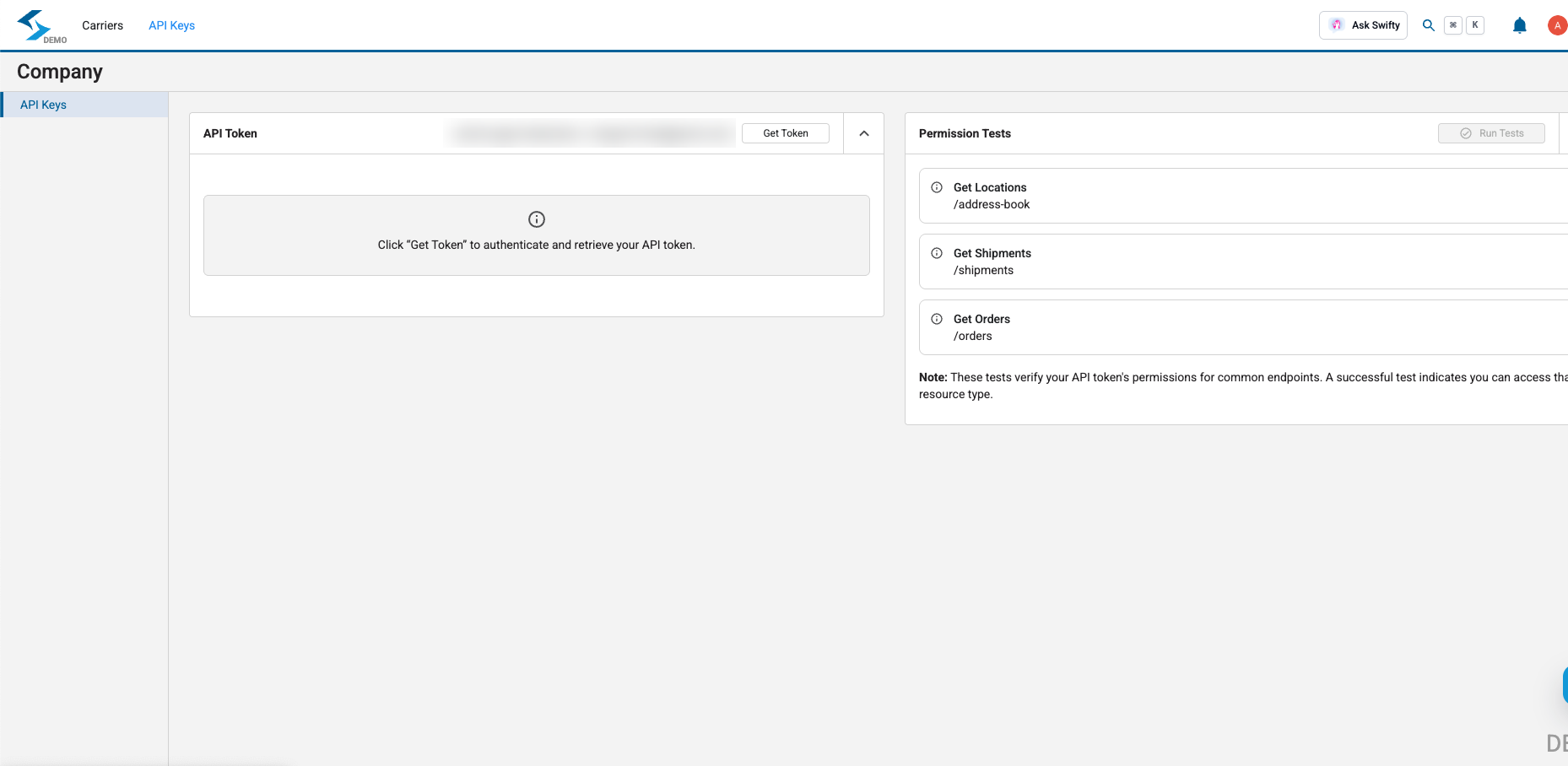Click the K key shortcut badge
Image resolution: width=1568 pixels, height=766 pixels.
pos(1475,25)
